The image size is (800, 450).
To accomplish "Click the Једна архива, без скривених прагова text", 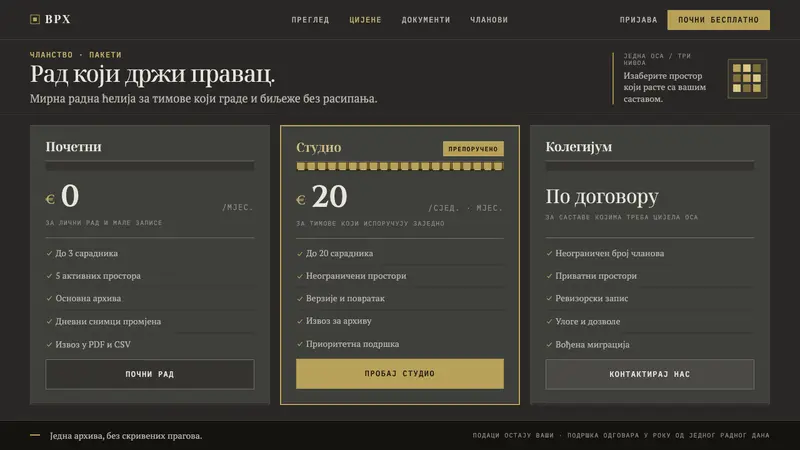I will (x=126, y=436).
